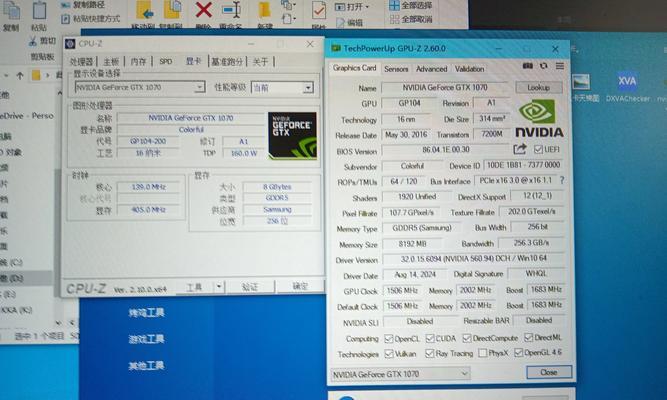Viewport: 667px width, 400px height.
Task: Switch to the Sensors tab in GPU-Z
Action: point(396,69)
